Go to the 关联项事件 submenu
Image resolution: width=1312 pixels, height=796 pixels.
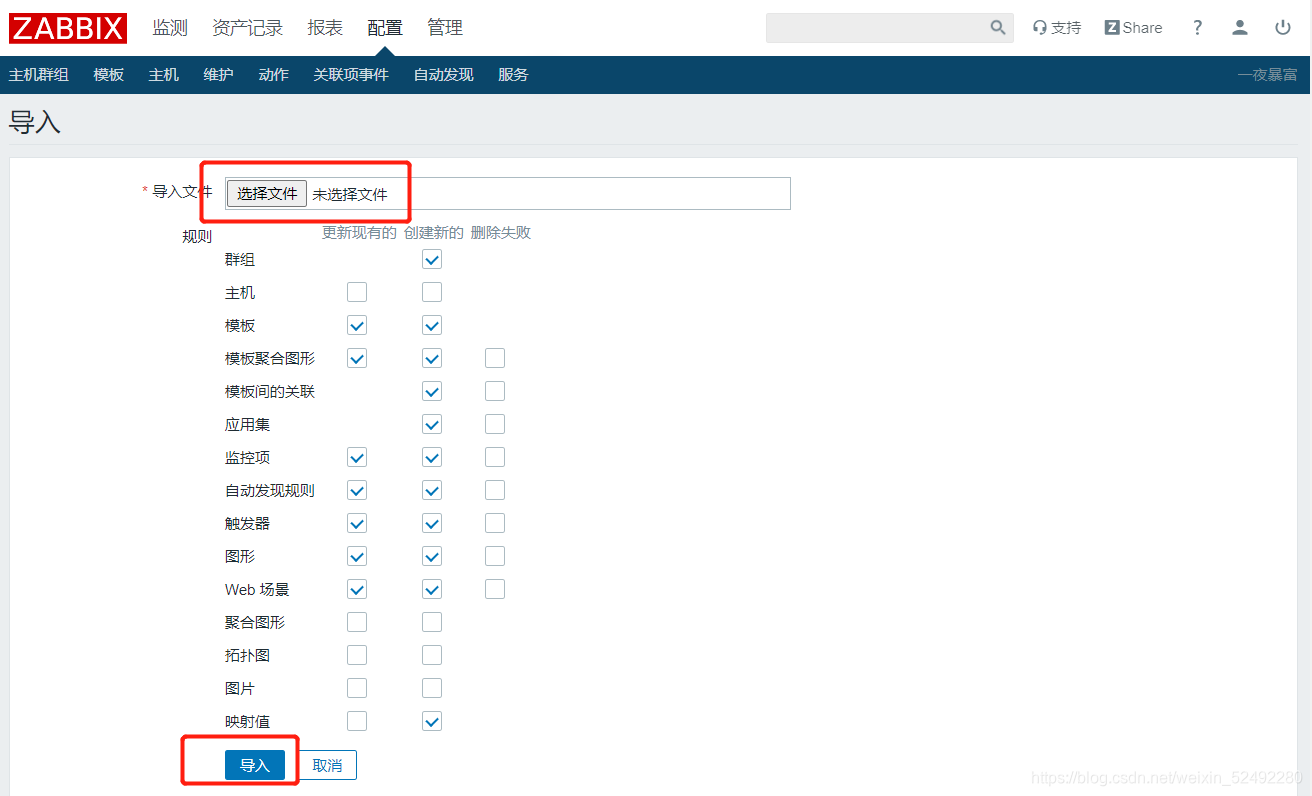coord(351,75)
